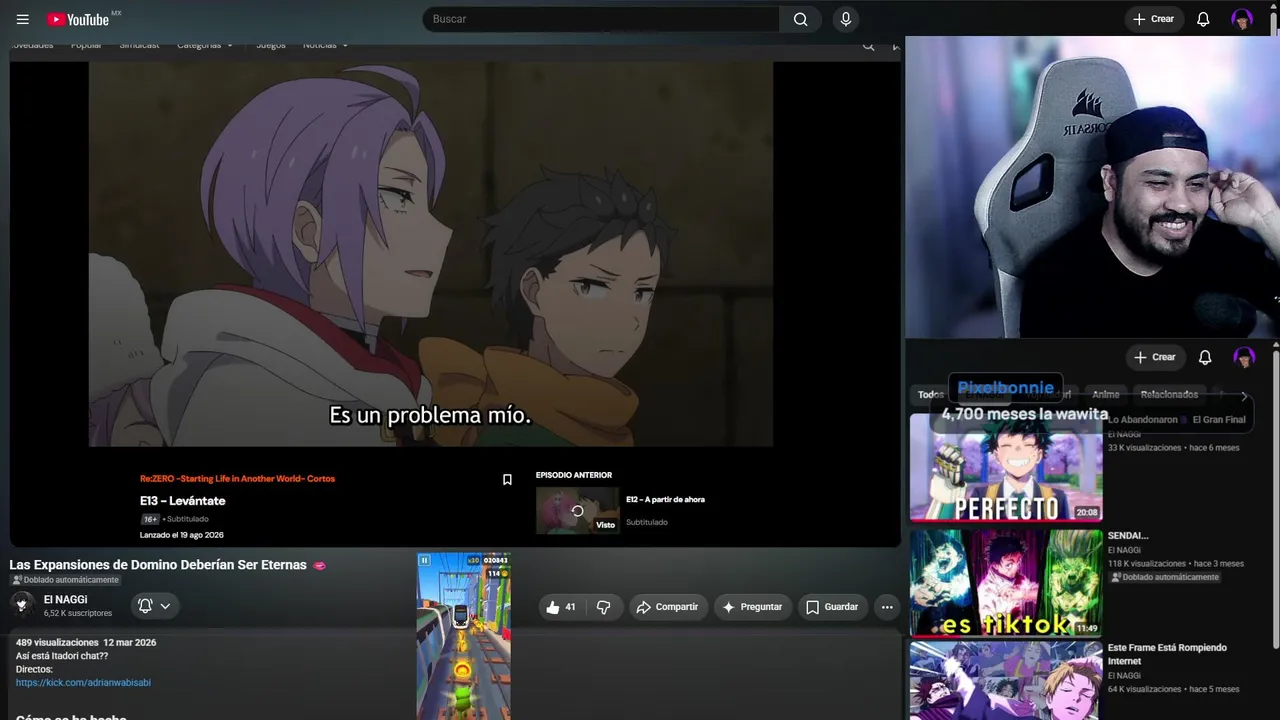Open more actions three-dot menu
This screenshot has width=1280, height=720.
[887, 607]
